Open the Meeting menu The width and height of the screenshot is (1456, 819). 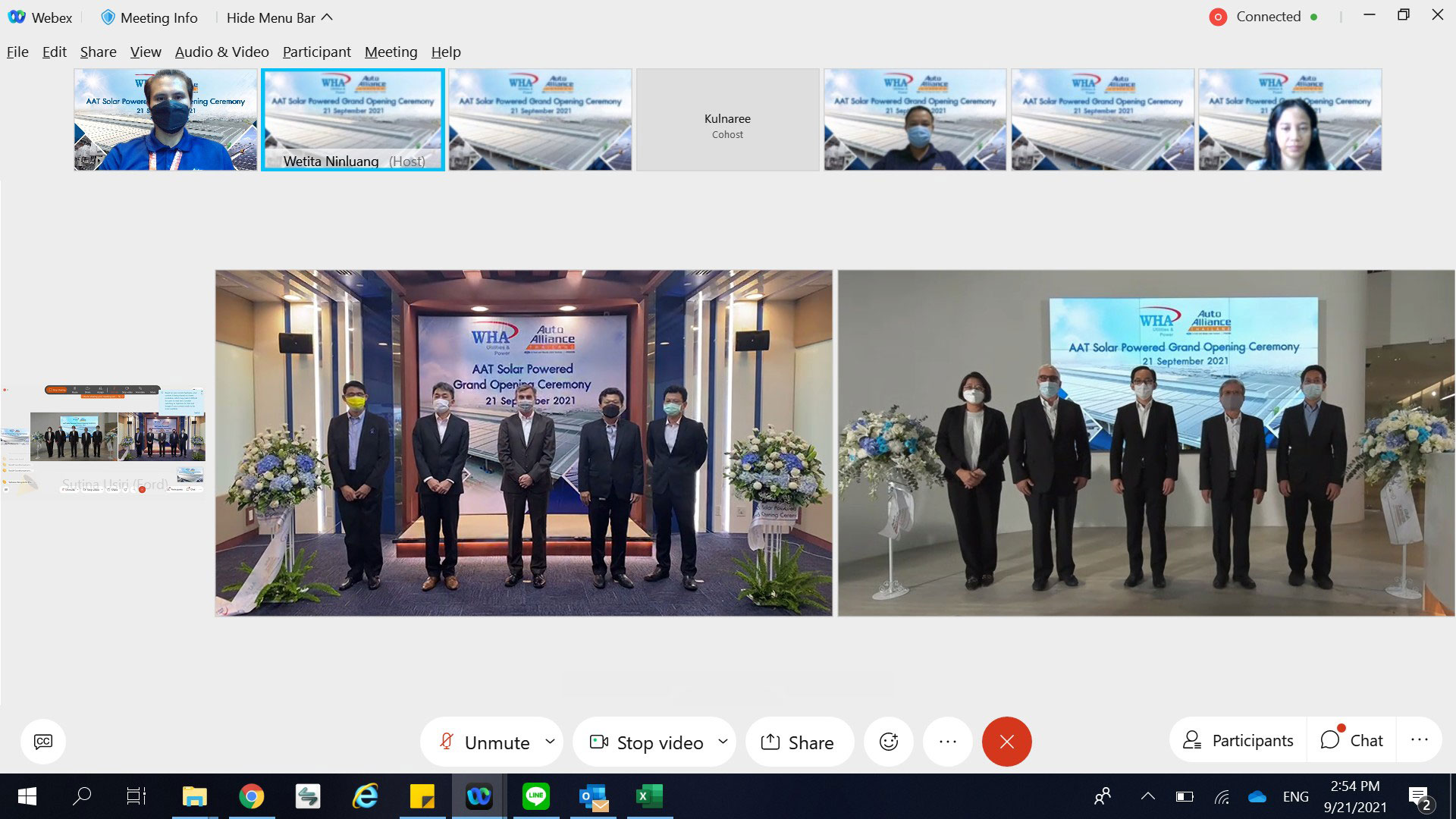[x=391, y=52]
